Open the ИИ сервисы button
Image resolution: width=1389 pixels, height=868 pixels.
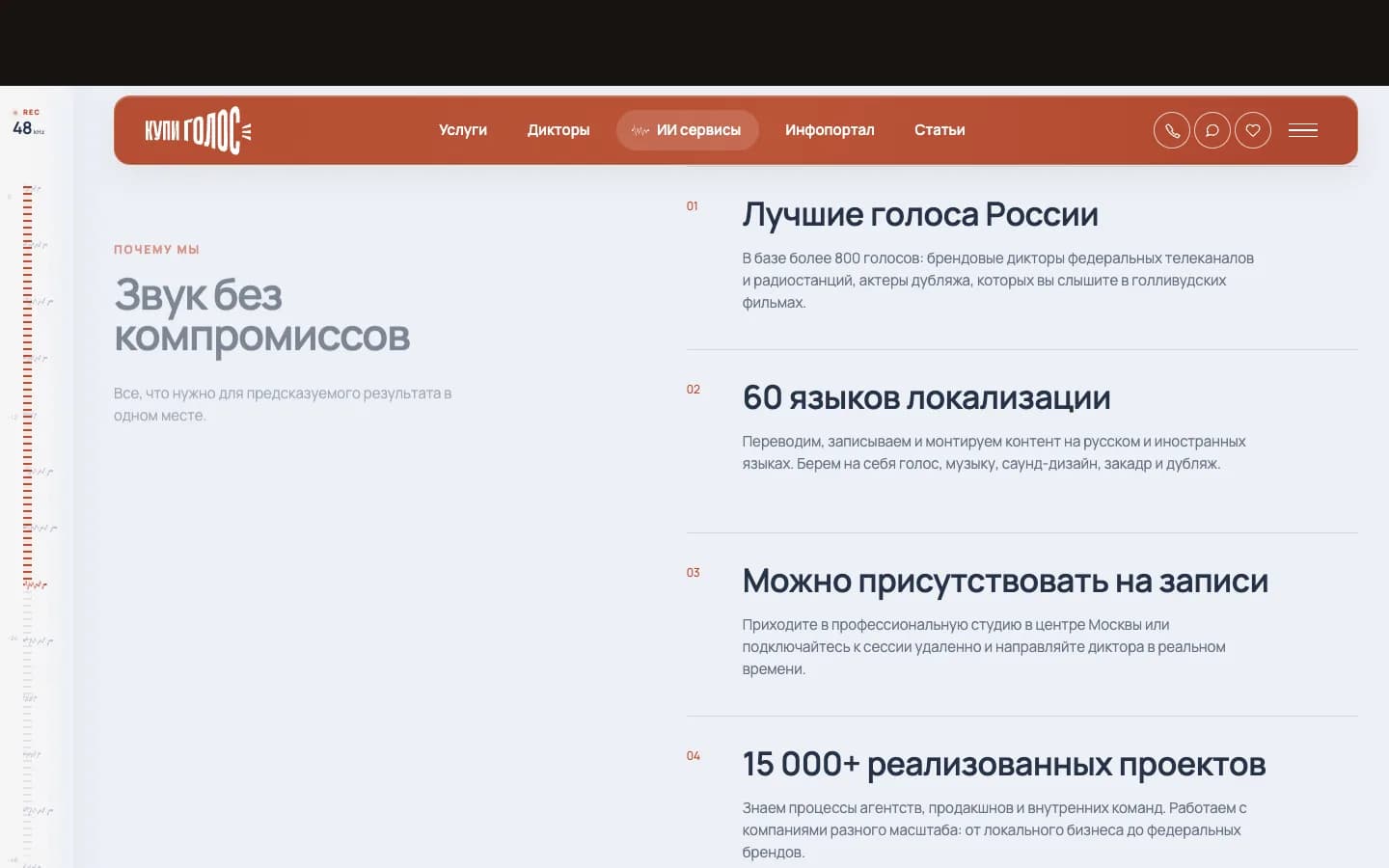point(688,130)
